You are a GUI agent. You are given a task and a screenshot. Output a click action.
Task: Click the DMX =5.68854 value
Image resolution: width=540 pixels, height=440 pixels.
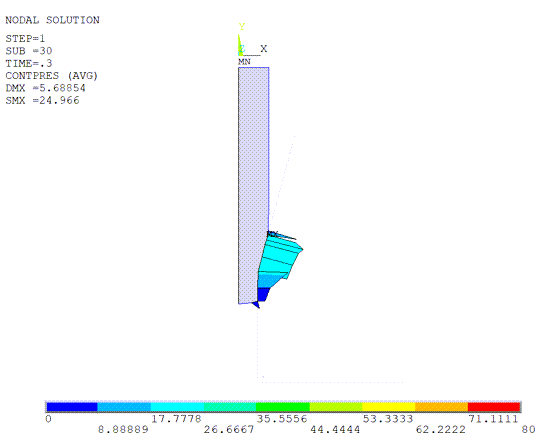tap(45, 88)
